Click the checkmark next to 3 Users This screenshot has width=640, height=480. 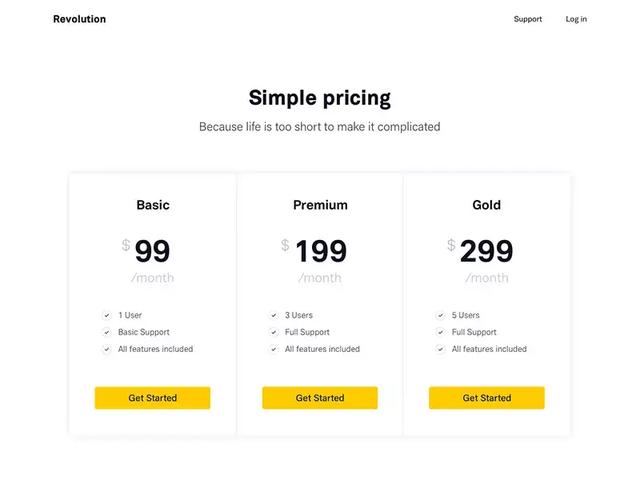click(x=273, y=316)
